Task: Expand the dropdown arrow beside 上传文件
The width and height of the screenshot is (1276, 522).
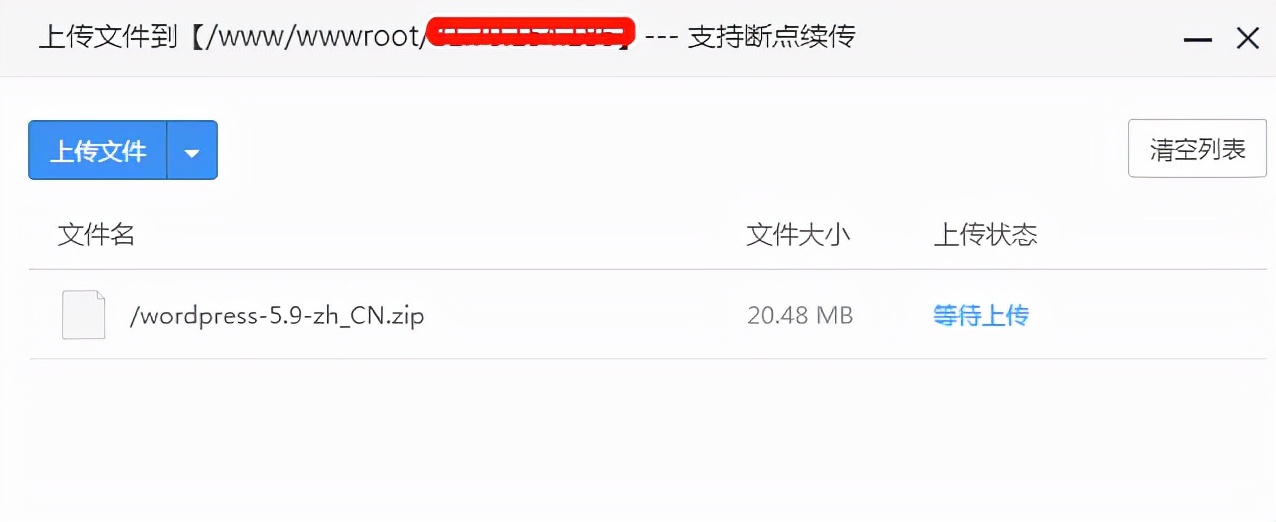Action: pos(192,151)
